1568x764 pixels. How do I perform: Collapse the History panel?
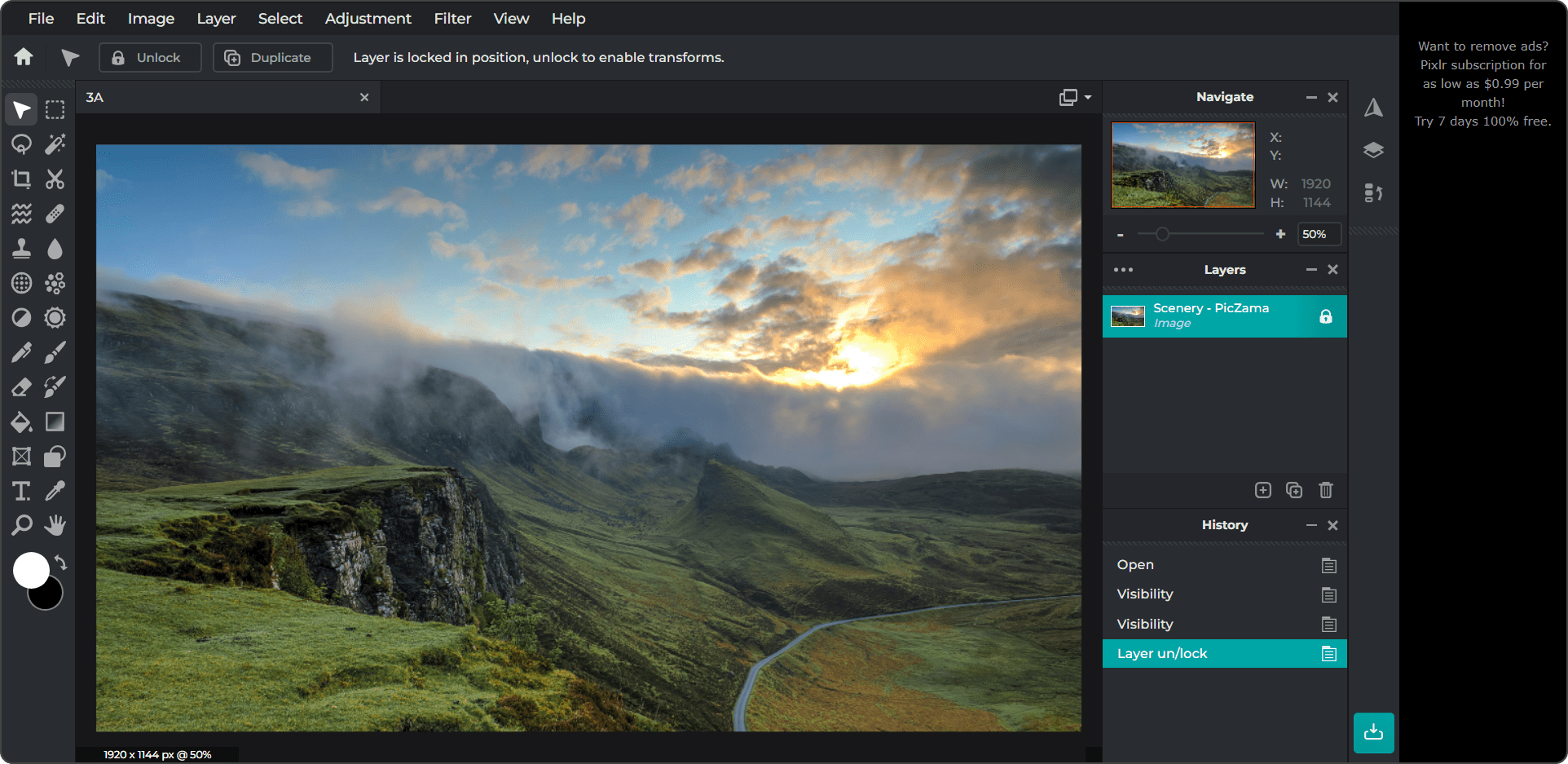1311,525
